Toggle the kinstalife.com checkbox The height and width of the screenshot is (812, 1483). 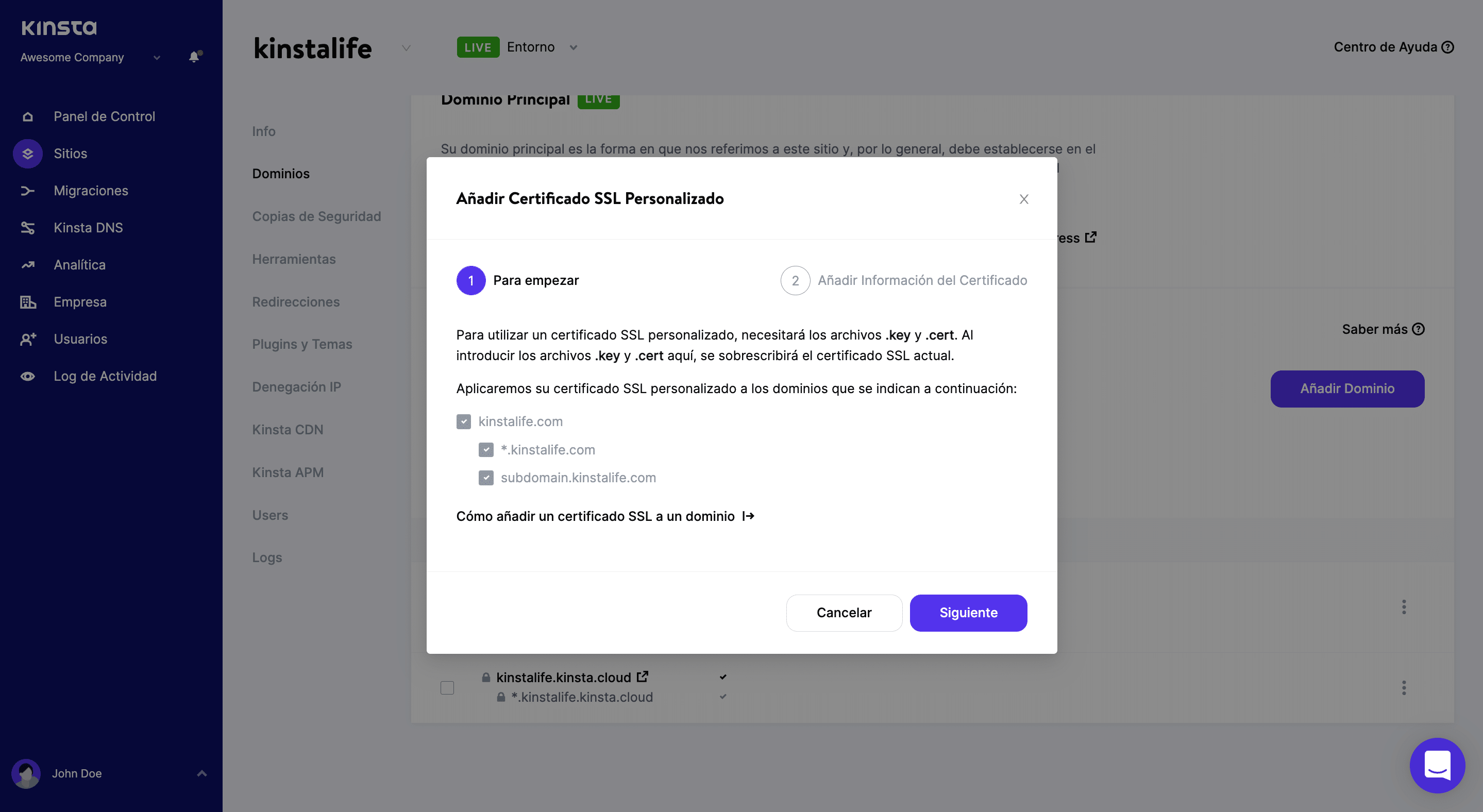pyautogui.click(x=463, y=422)
